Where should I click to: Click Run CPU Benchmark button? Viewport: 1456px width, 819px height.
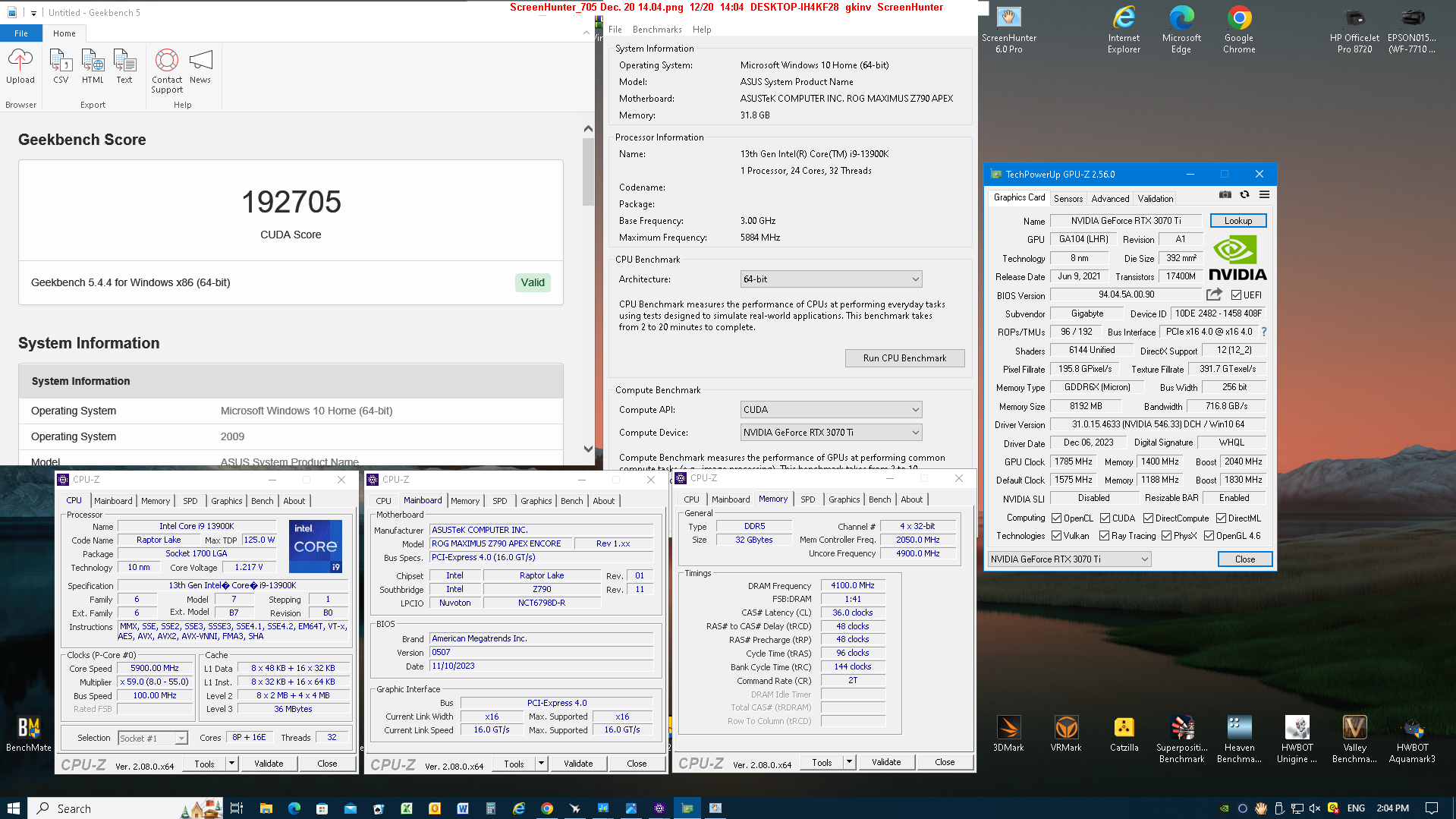(904, 358)
